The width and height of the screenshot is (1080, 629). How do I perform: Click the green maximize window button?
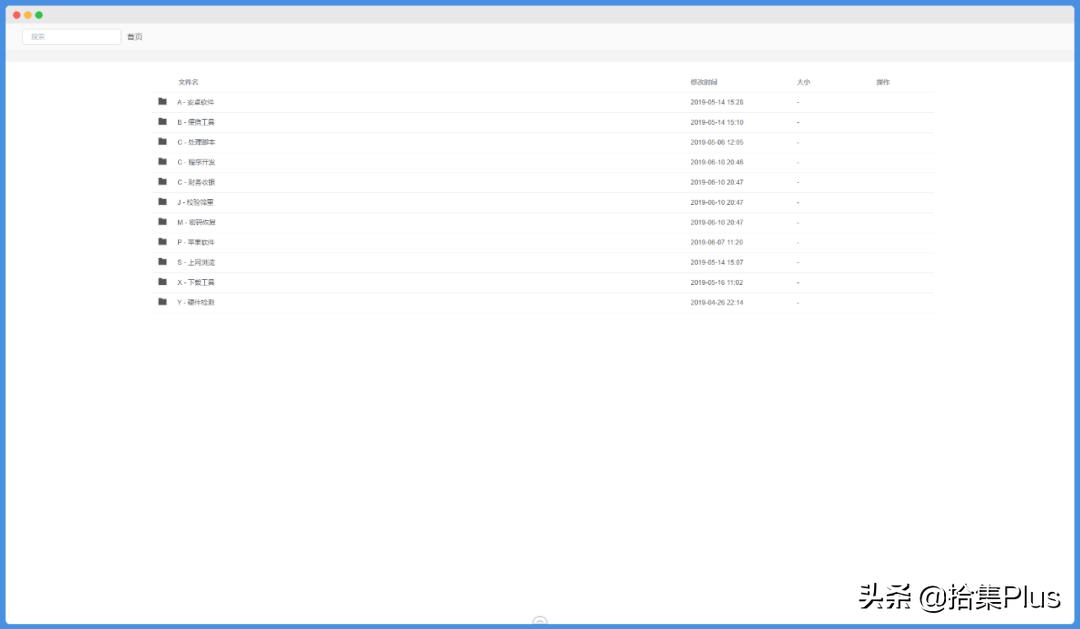(39, 14)
